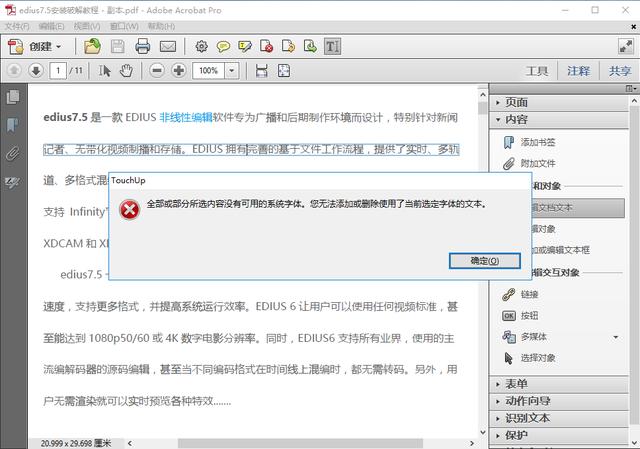Click the Create PDF icon

(16, 47)
